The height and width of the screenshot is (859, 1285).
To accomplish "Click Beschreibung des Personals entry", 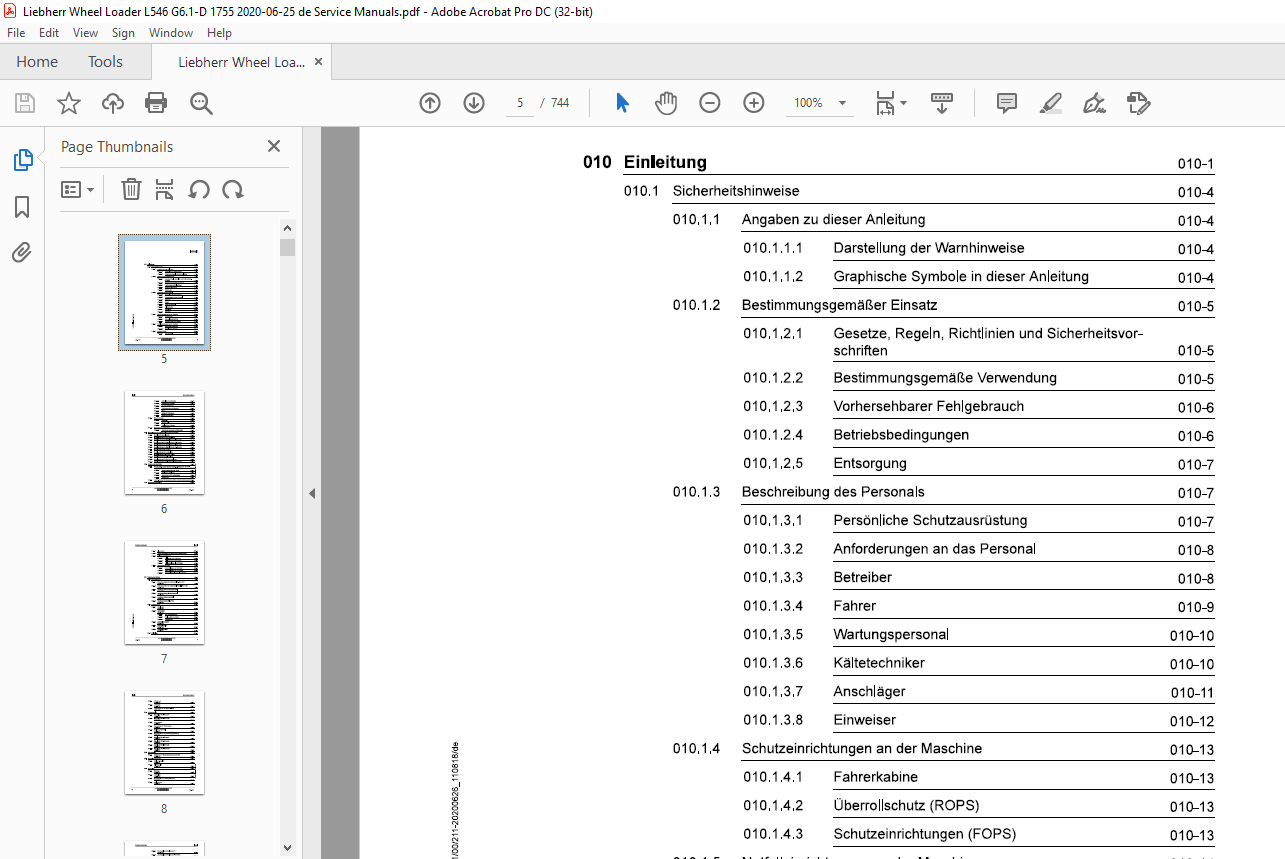I will (833, 492).
